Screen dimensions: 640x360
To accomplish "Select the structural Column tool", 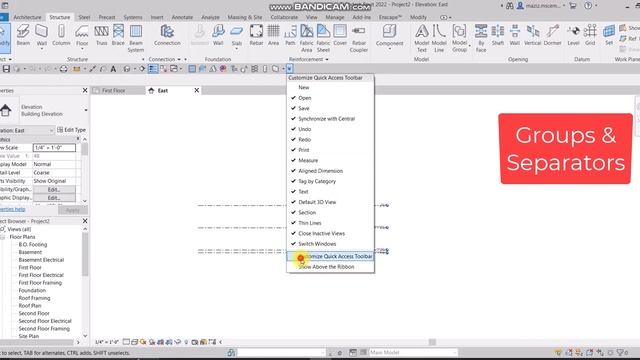I will tap(61, 35).
